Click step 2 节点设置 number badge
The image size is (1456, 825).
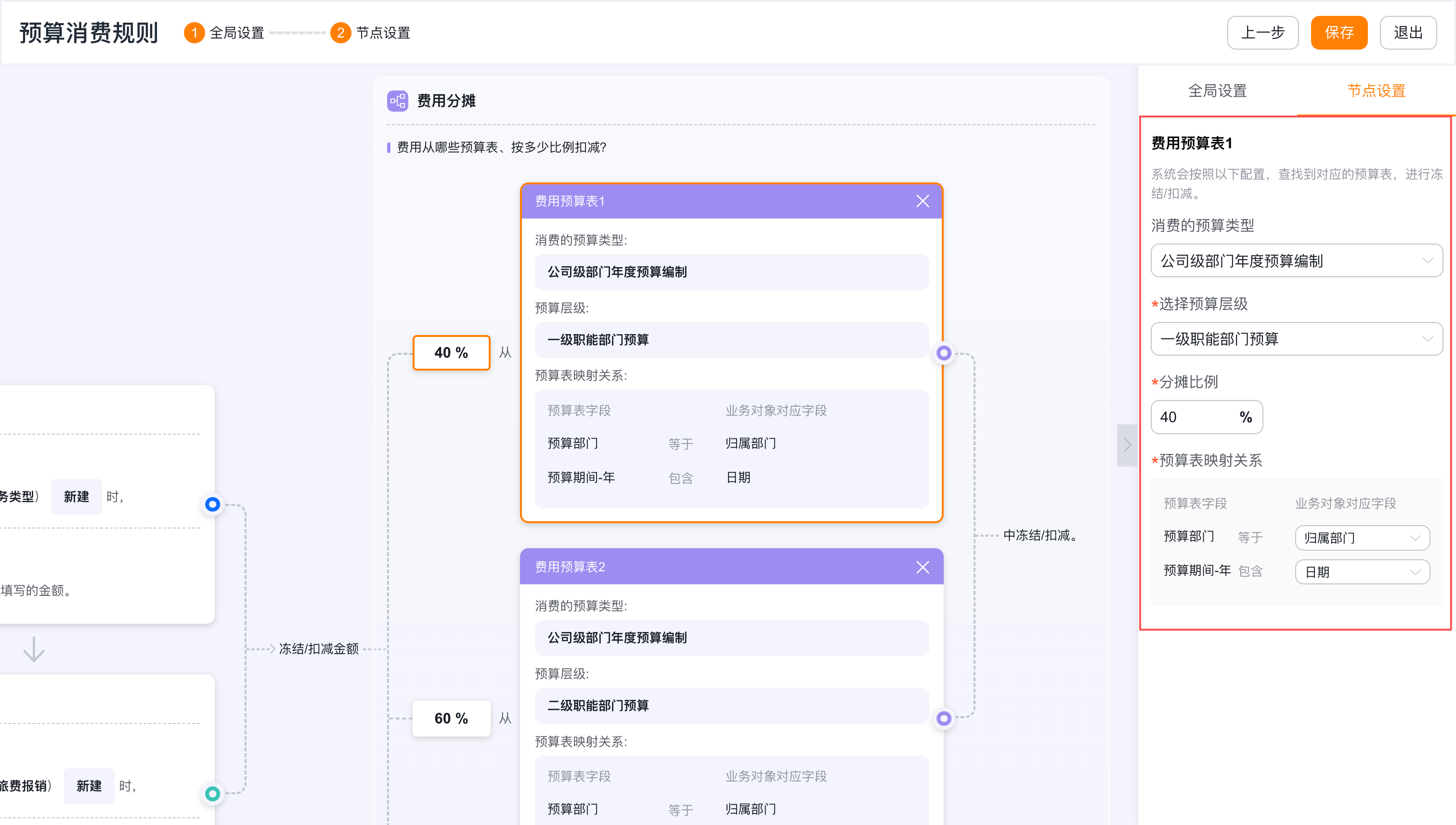pos(340,33)
